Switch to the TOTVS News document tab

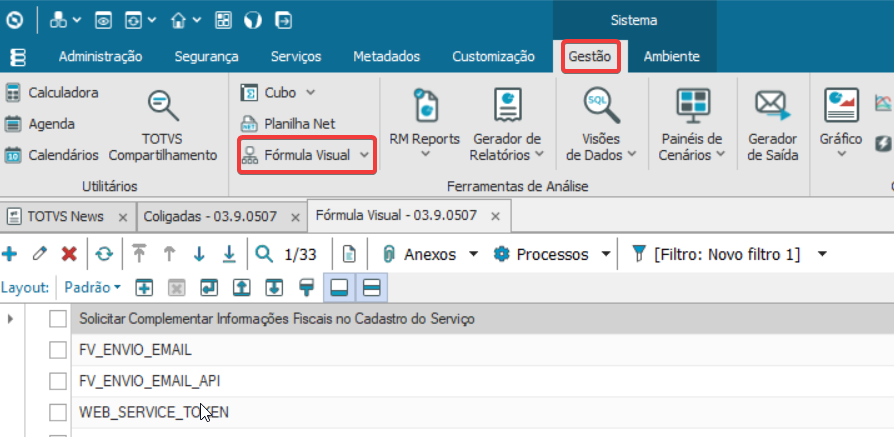coord(66,217)
